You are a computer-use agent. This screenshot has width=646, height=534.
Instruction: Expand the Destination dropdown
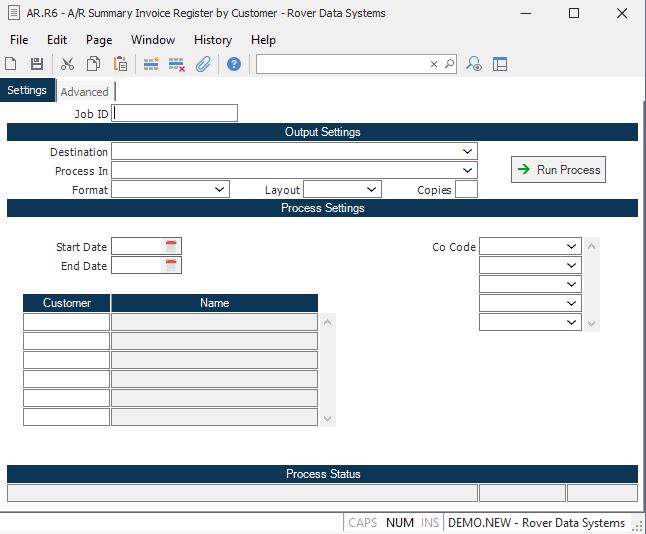click(x=468, y=152)
